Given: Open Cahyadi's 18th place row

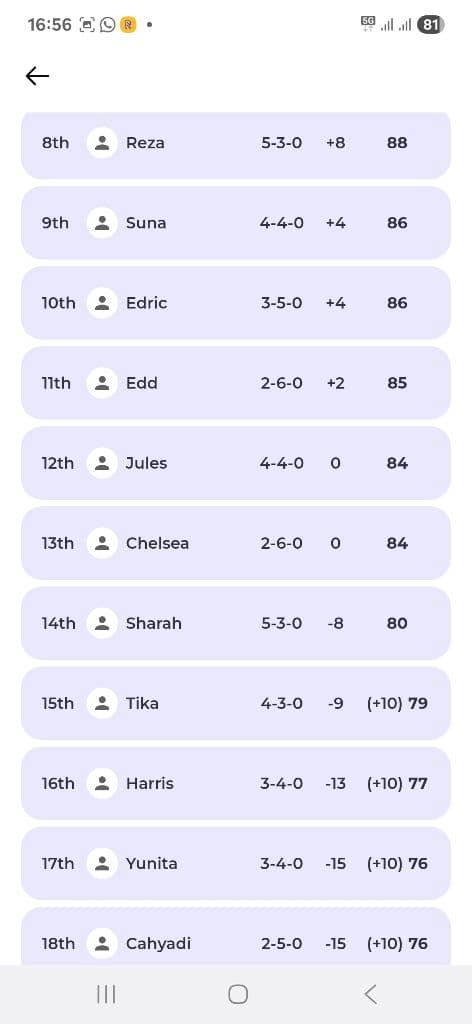Looking at the screenshot, I should pyautogui.click(x=236, y=936).
